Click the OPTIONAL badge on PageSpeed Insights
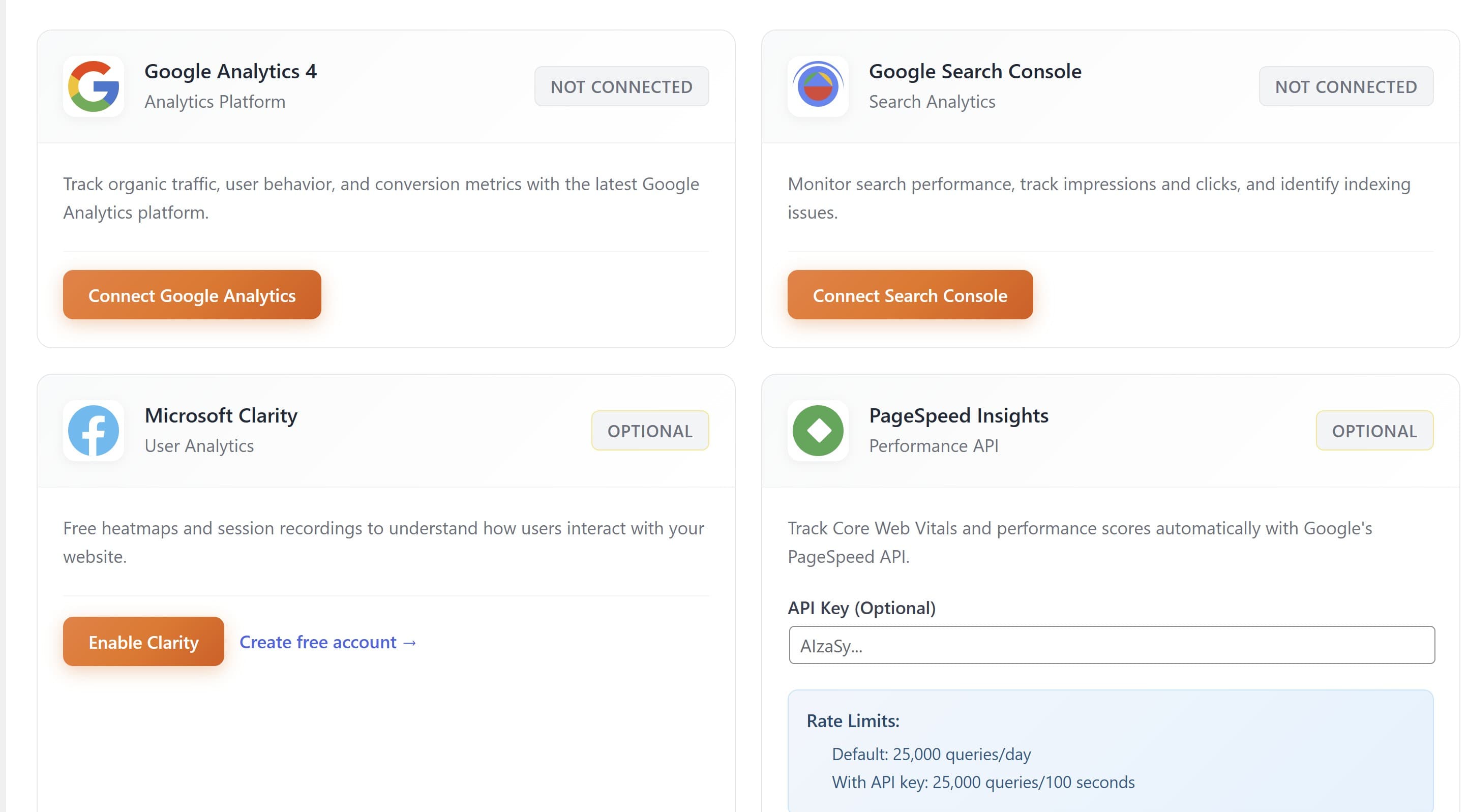This screenshot has width=1468, height=812. [1374, 431]
